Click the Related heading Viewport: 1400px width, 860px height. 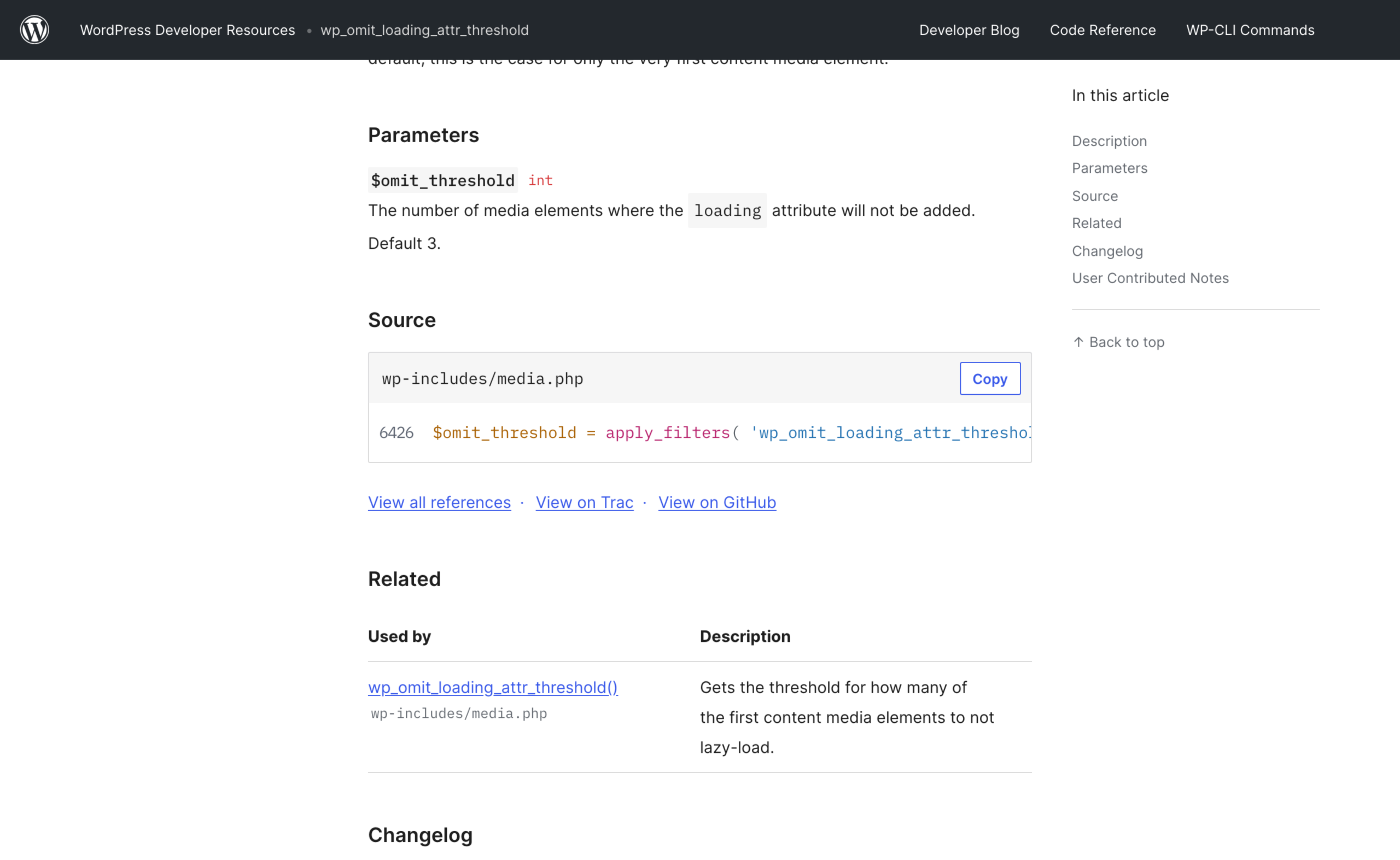(404, 579)
